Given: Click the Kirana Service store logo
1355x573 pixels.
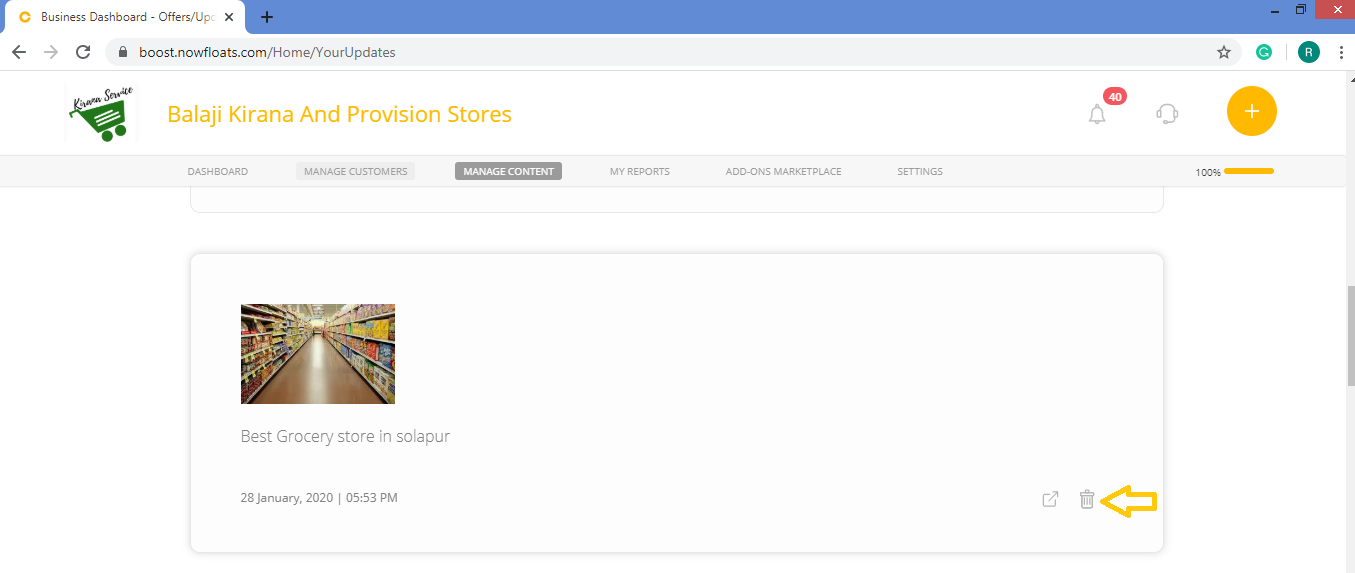Looking at the screenshot, I should 100,113.
